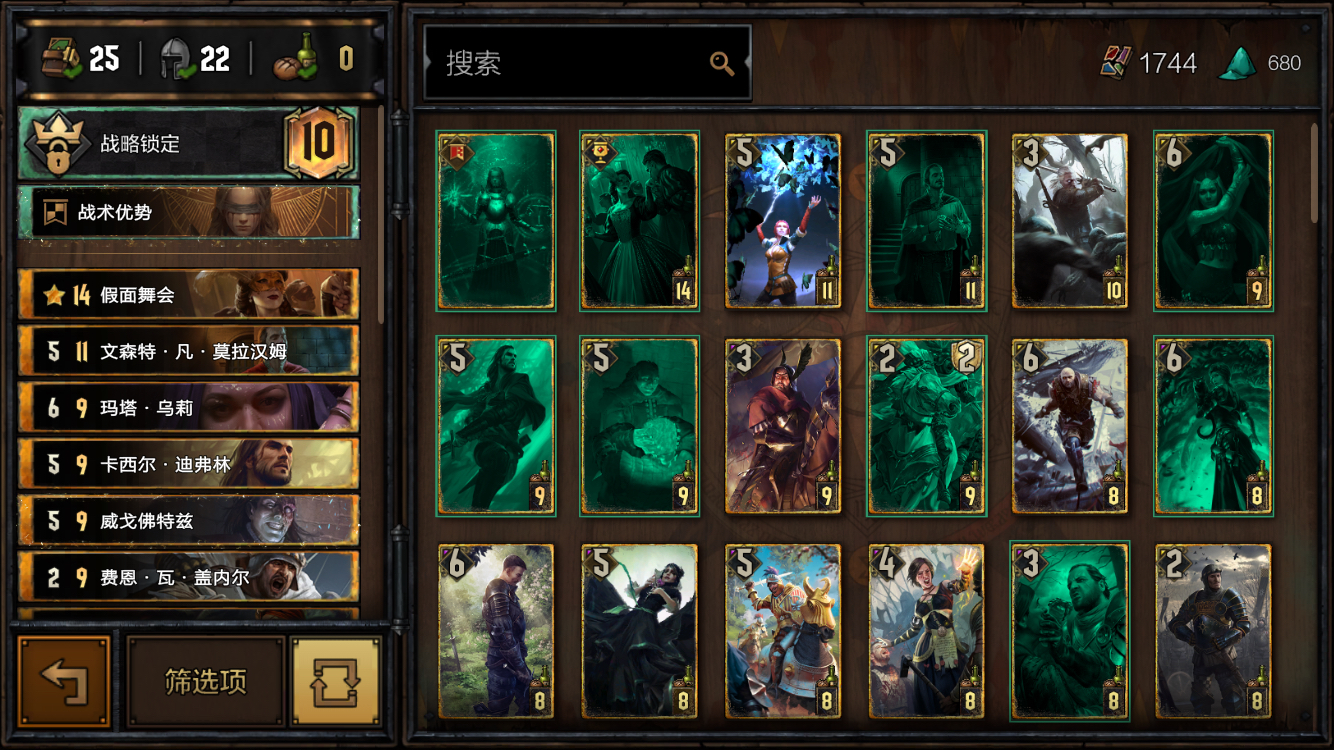Pick the butterfly sorceress card costing 11

click(x=783, y=221)
